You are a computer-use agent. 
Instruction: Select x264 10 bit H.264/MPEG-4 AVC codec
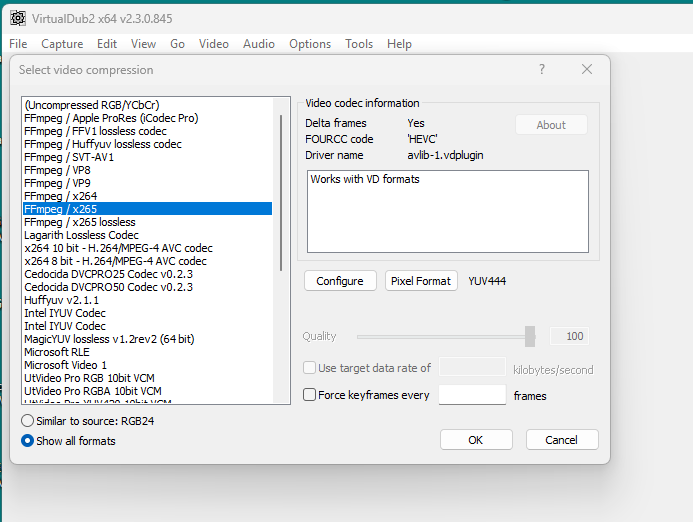147,248
